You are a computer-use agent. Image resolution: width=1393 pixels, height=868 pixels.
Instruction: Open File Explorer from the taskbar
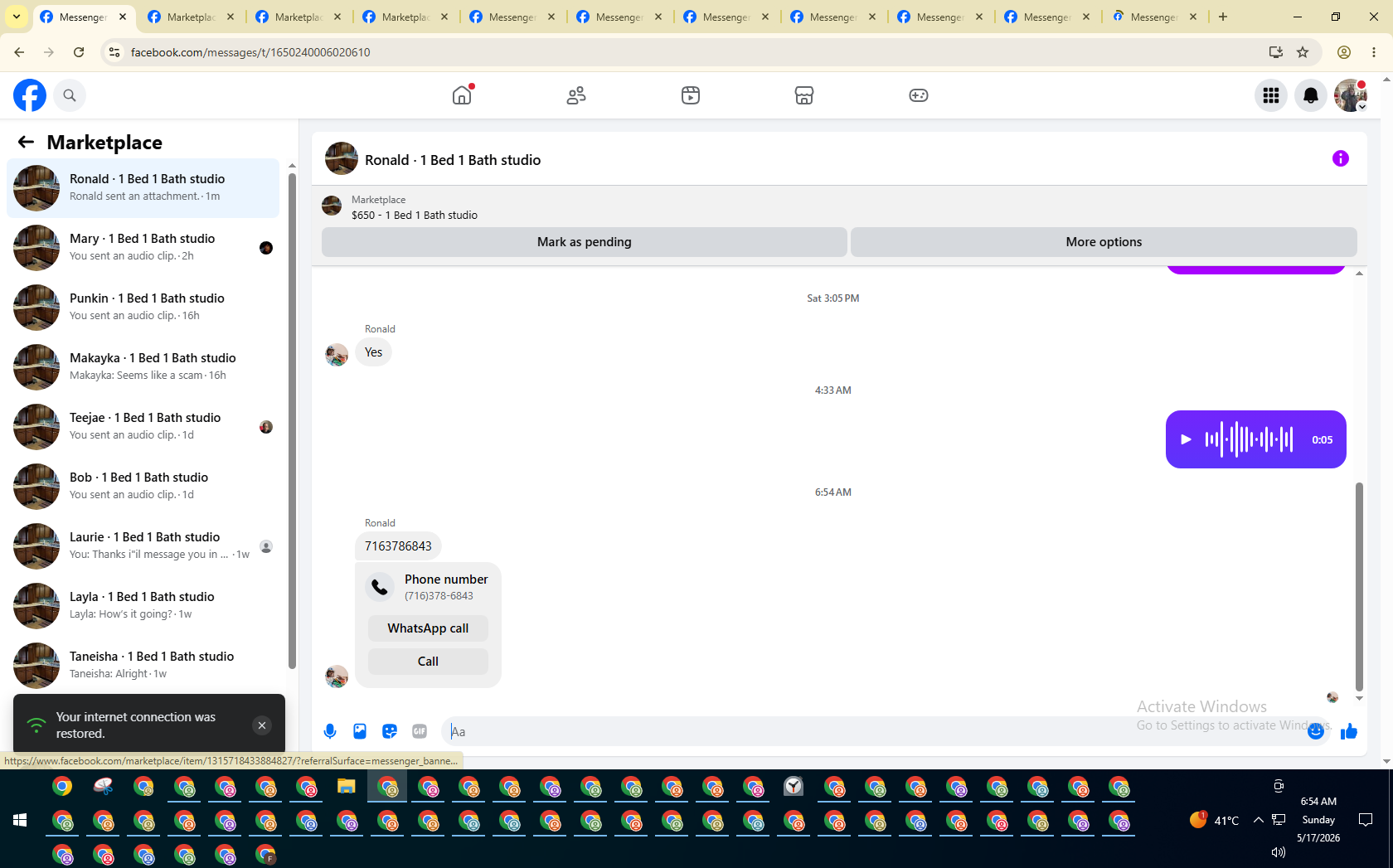coord(347,787)
